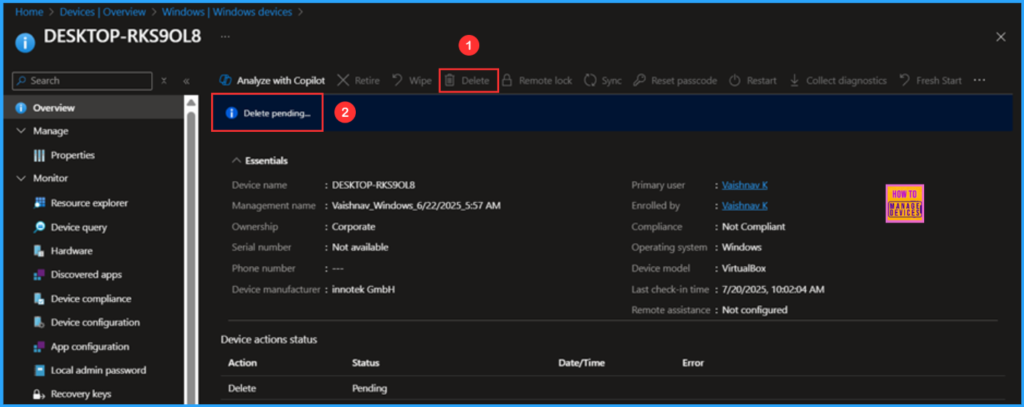The width and height of the screenshot is (1024, 407).
Task: Open the ellipsis next to device title
Action: [225, 37]
